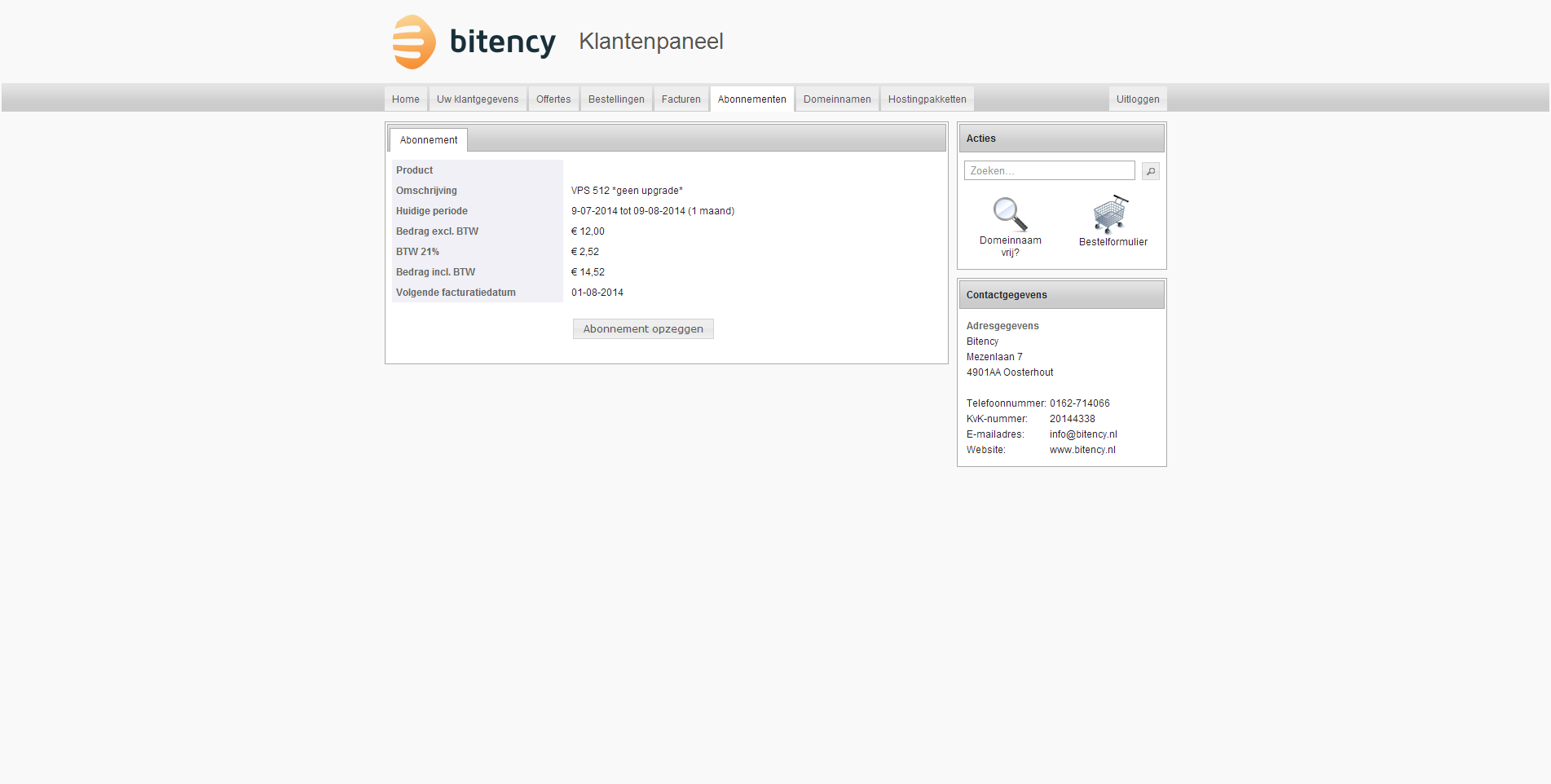The width and height of the screenshot is (1551, 784).
Task: Select the Abonnement panel tab
Action: [x=428, y=140]
